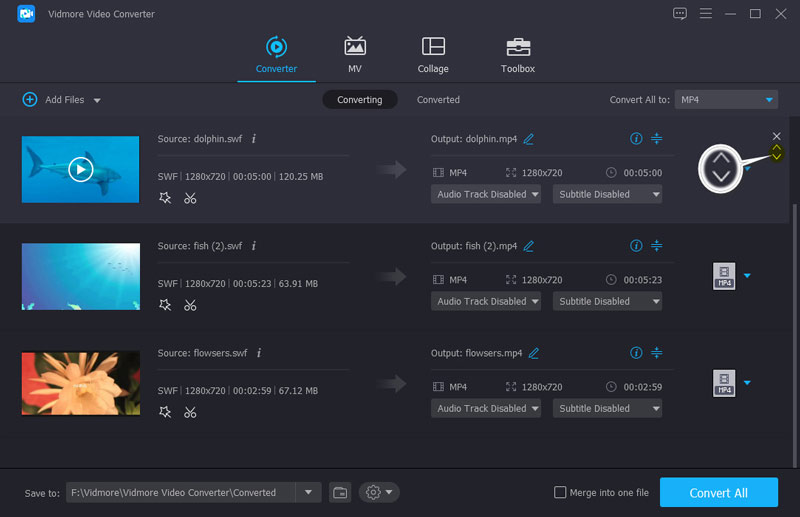Open the MV tab
800x517 pixels.
pyautogui.click(x=354, y=54)
